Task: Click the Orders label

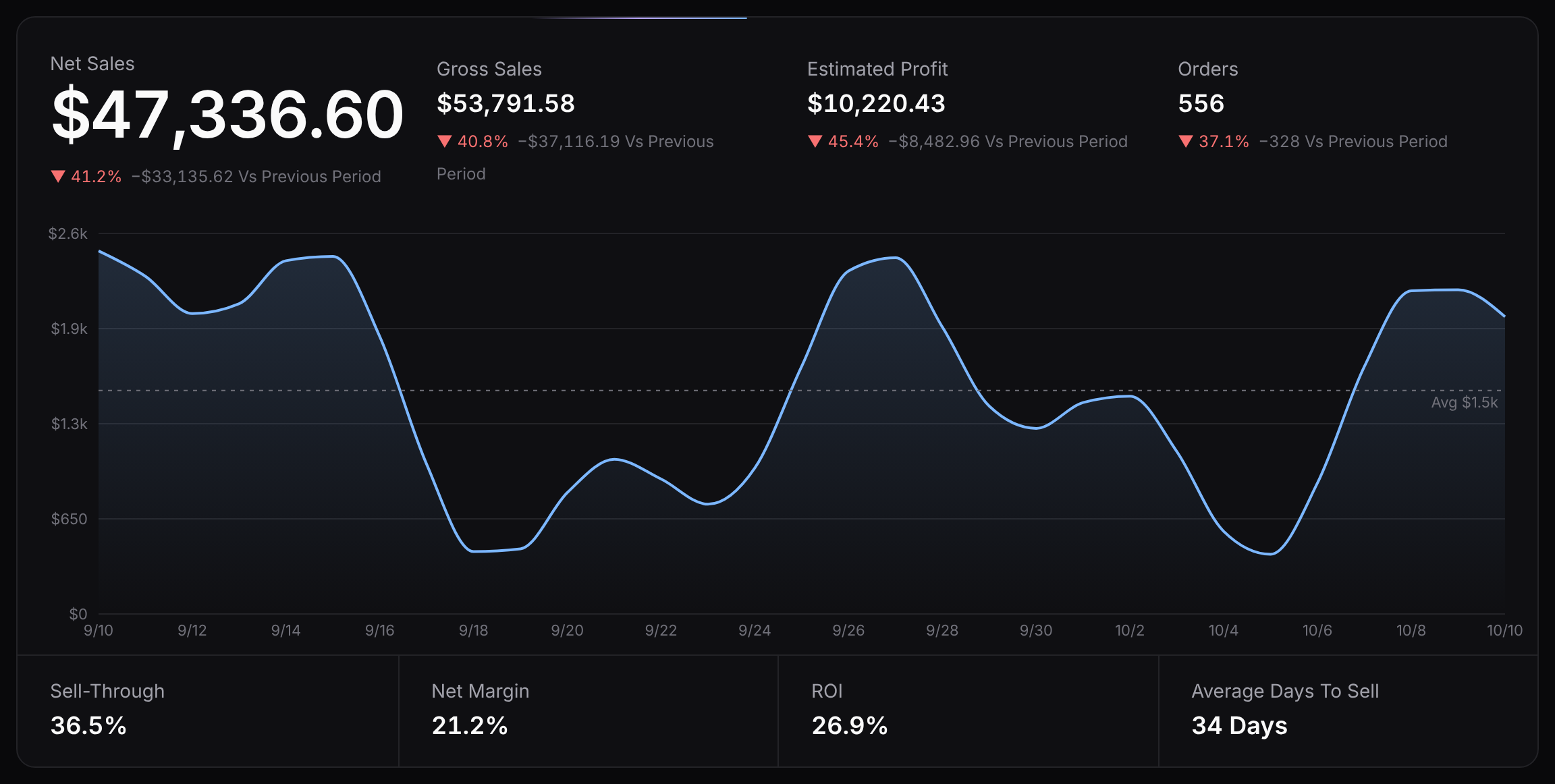Action: coord(1208,69)
